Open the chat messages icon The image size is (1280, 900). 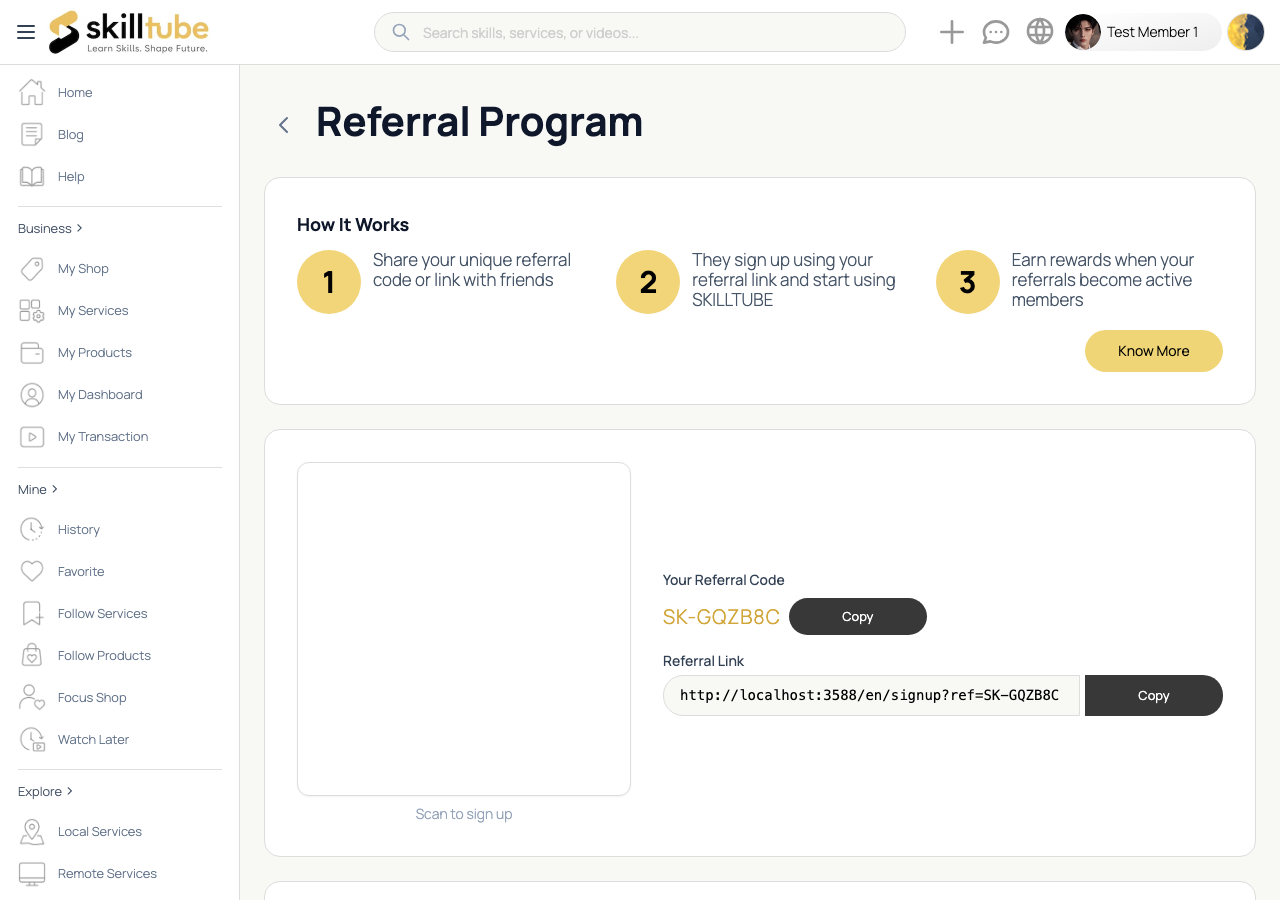[996, 32]
